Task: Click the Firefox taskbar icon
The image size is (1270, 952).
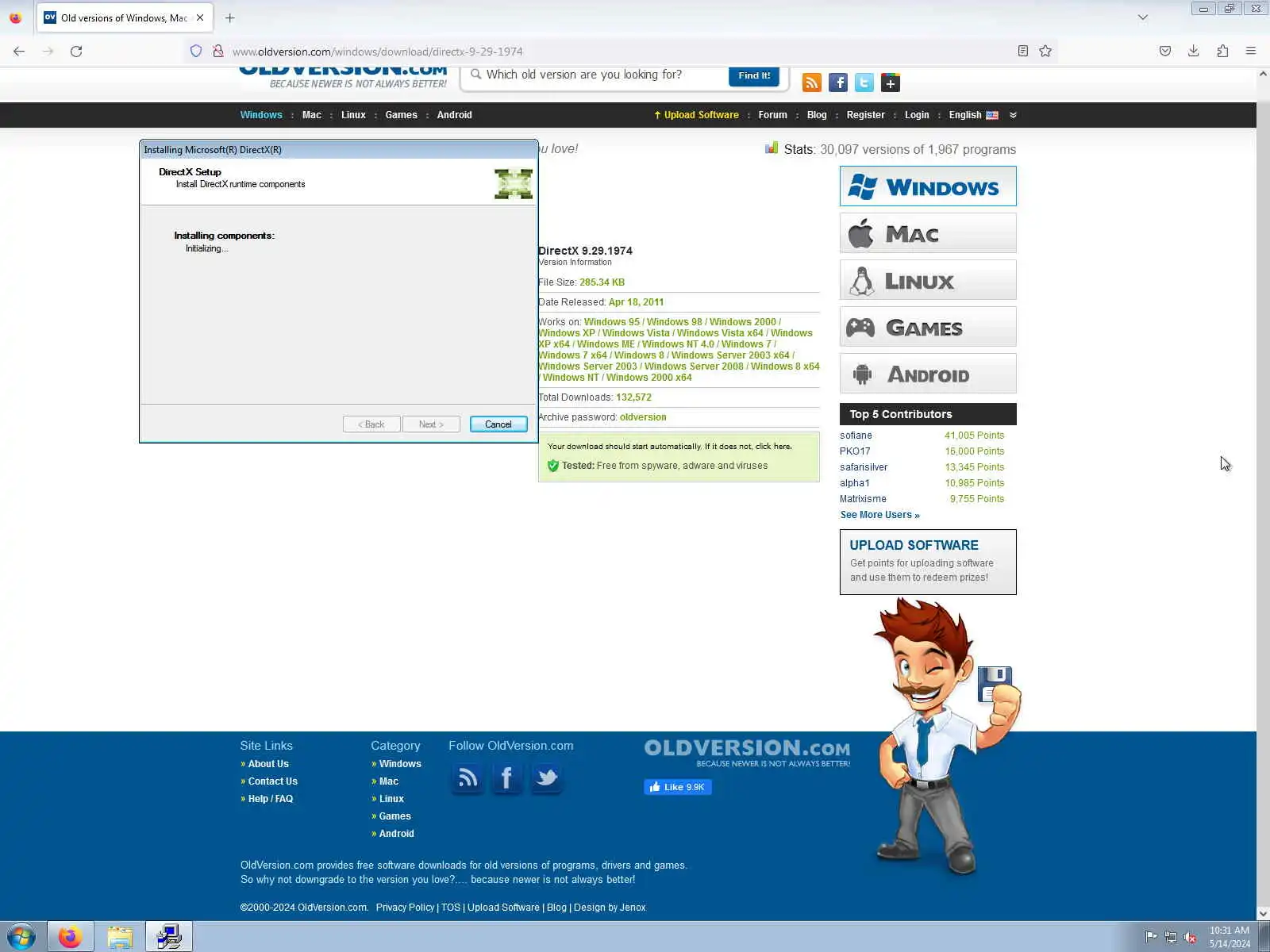Action: tap(71, 937)
